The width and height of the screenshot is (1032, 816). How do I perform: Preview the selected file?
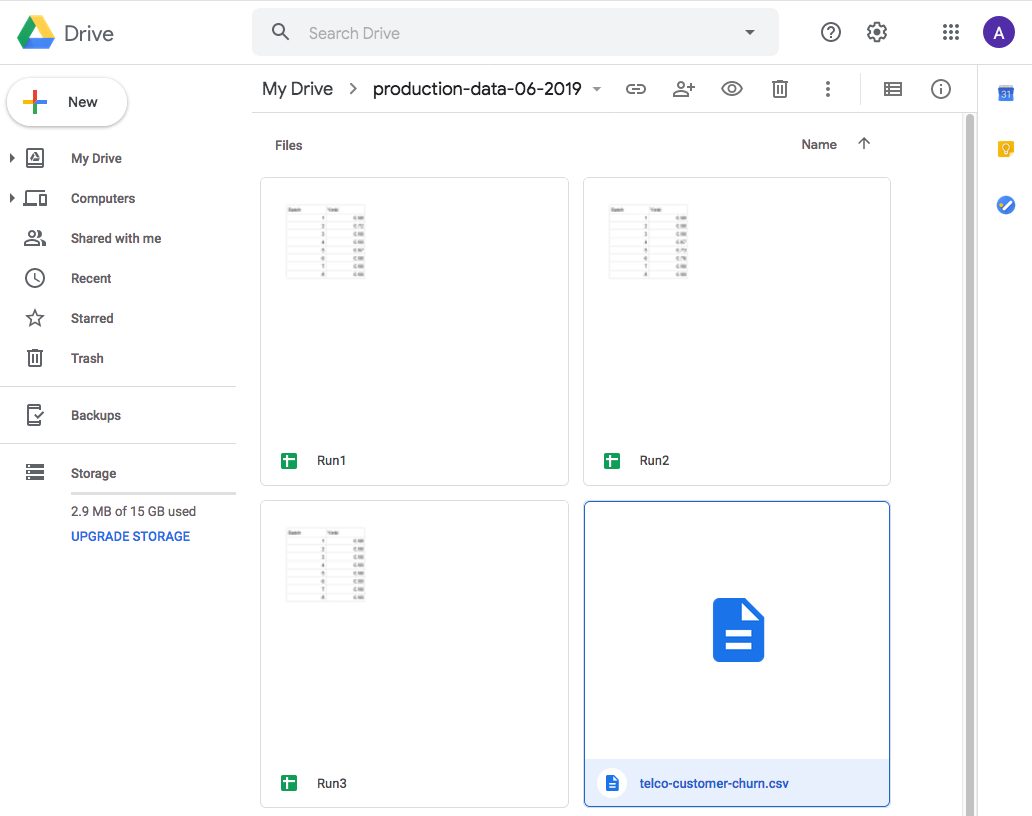click(731, 89)
